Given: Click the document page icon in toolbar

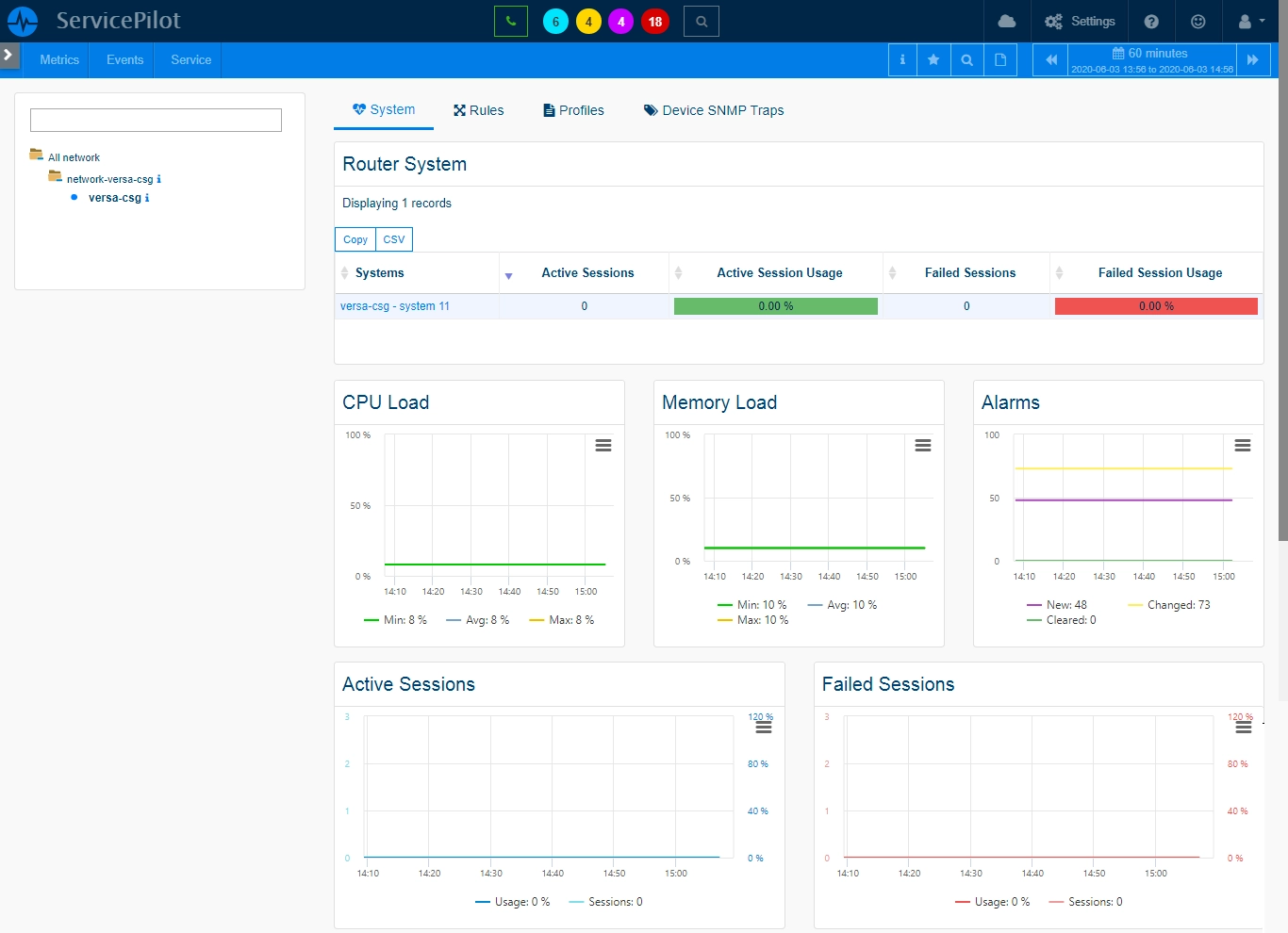Looking at the screenshot, I should (x=1000, y=59).
